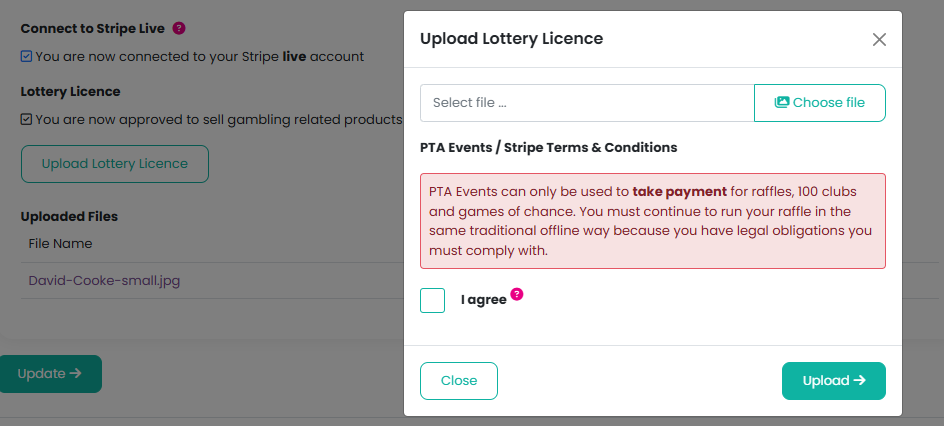The image size is (944, 426).
Task: Click the help icon next to I agree
Action: pos(517,294)
